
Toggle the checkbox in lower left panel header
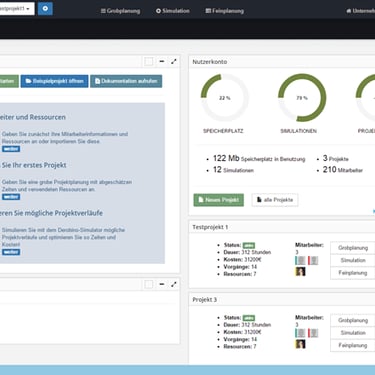point(149,284)
